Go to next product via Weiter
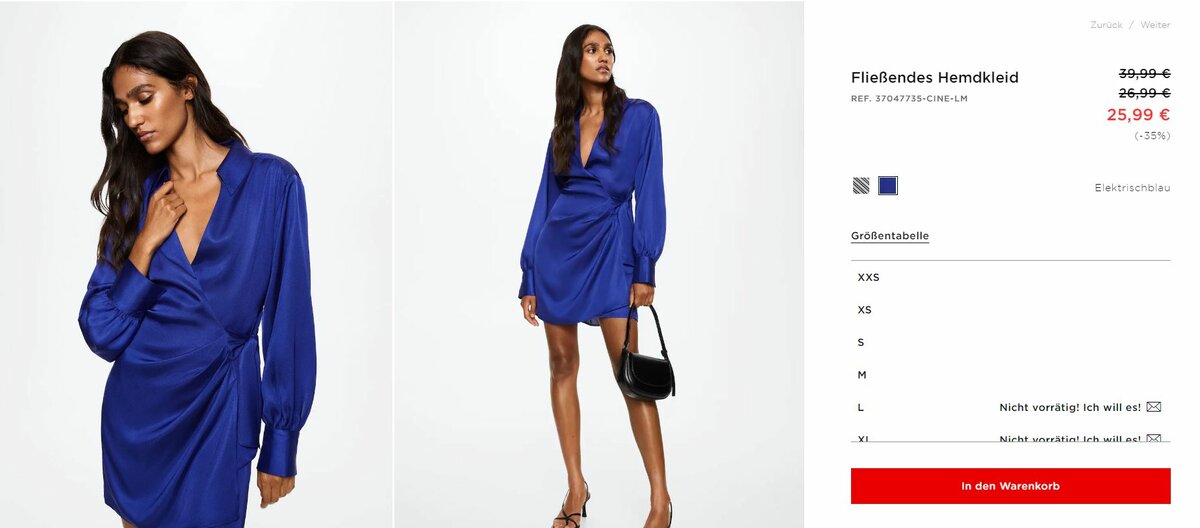This screenshot has width=1200, height=528. coord(1155,25)
